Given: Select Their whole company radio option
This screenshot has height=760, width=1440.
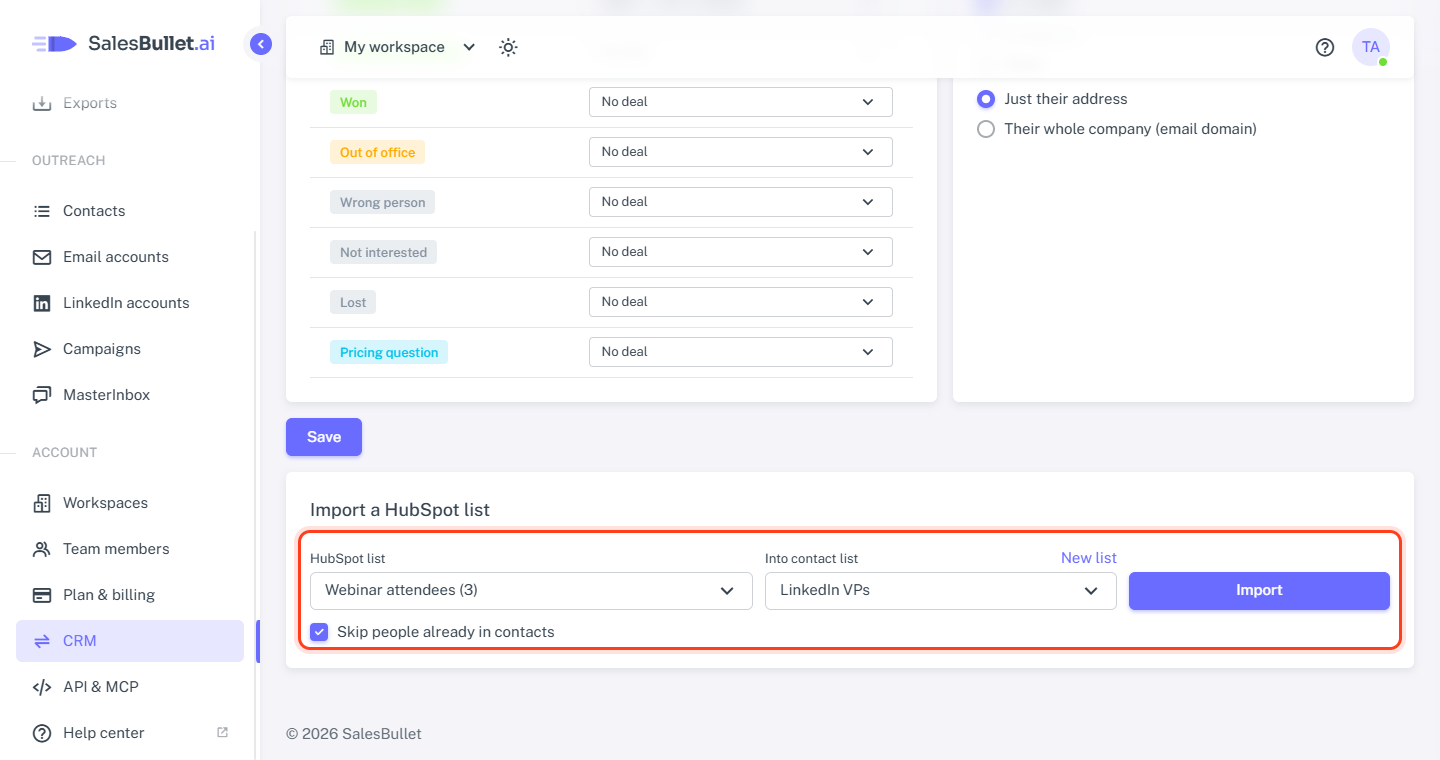Looking at the screenshot, I should (x=986, y=129).
